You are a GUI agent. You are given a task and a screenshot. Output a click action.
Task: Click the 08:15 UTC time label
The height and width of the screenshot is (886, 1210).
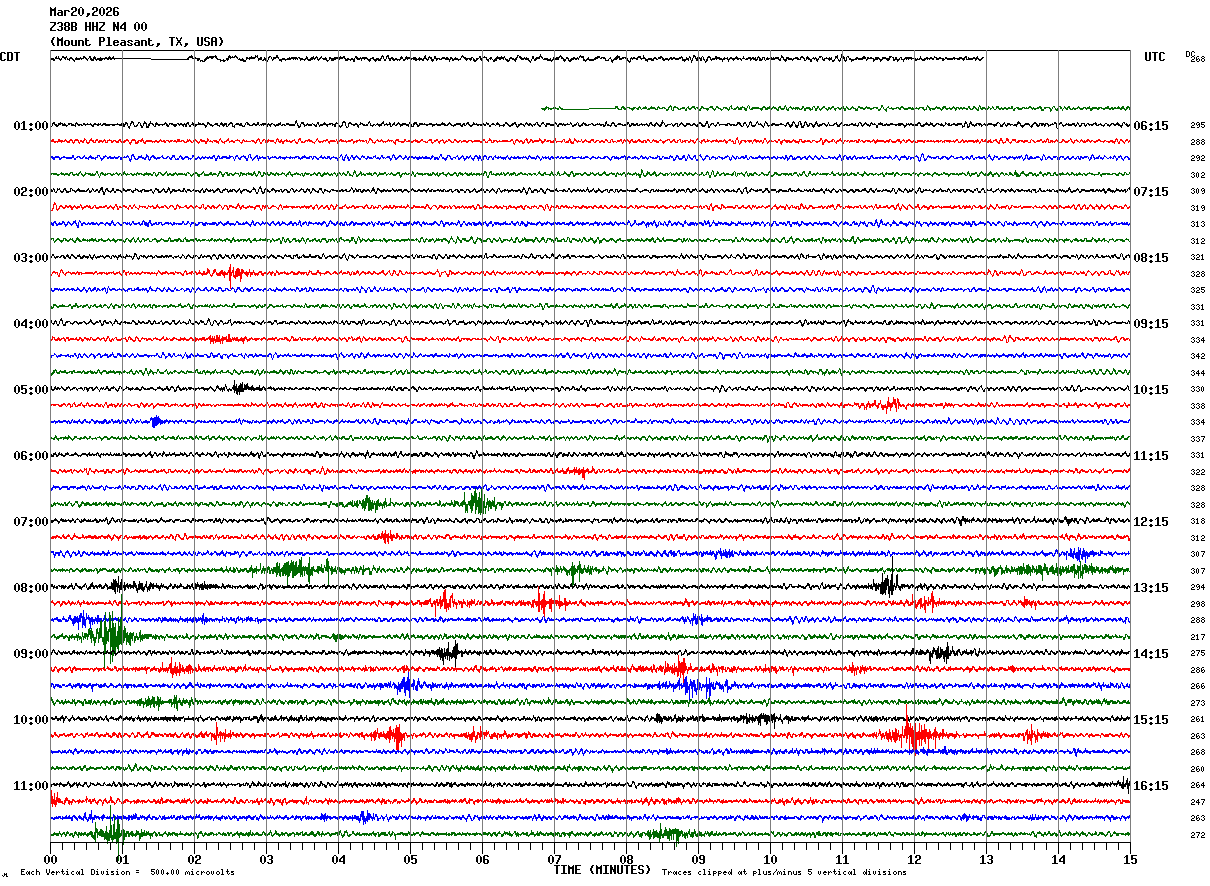pyautogui.click(x=1151, y=258)
